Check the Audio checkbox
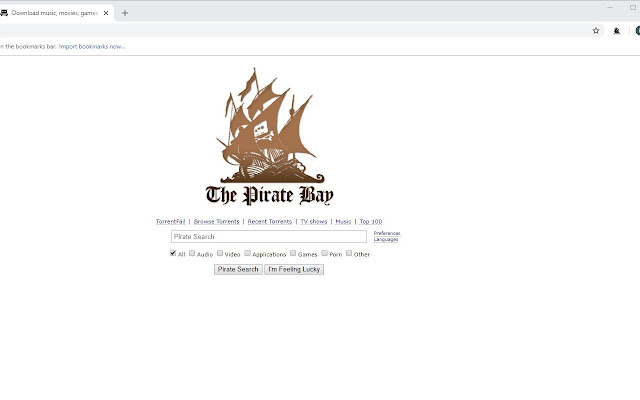Screen dimensions: 640x400 192,253
